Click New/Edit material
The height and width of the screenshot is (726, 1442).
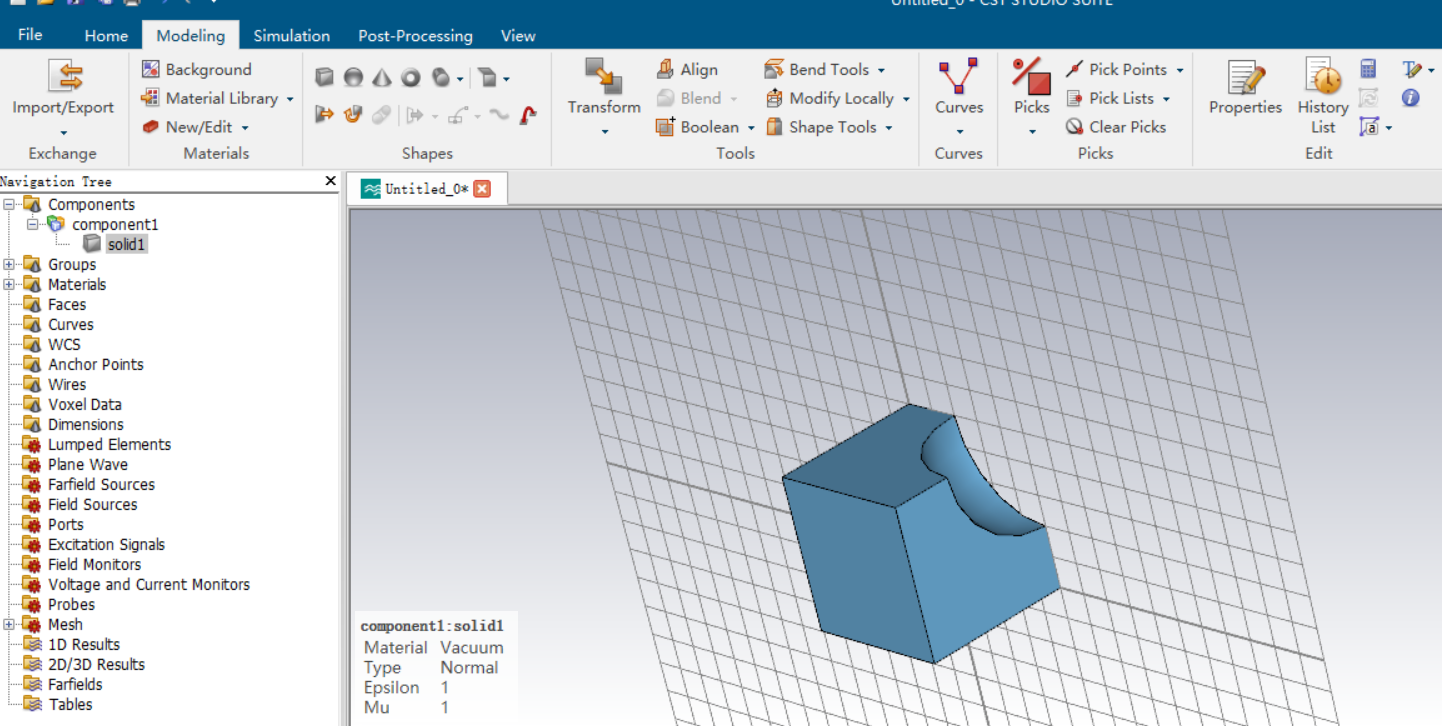pyautogui.click(x=195, y=127)
